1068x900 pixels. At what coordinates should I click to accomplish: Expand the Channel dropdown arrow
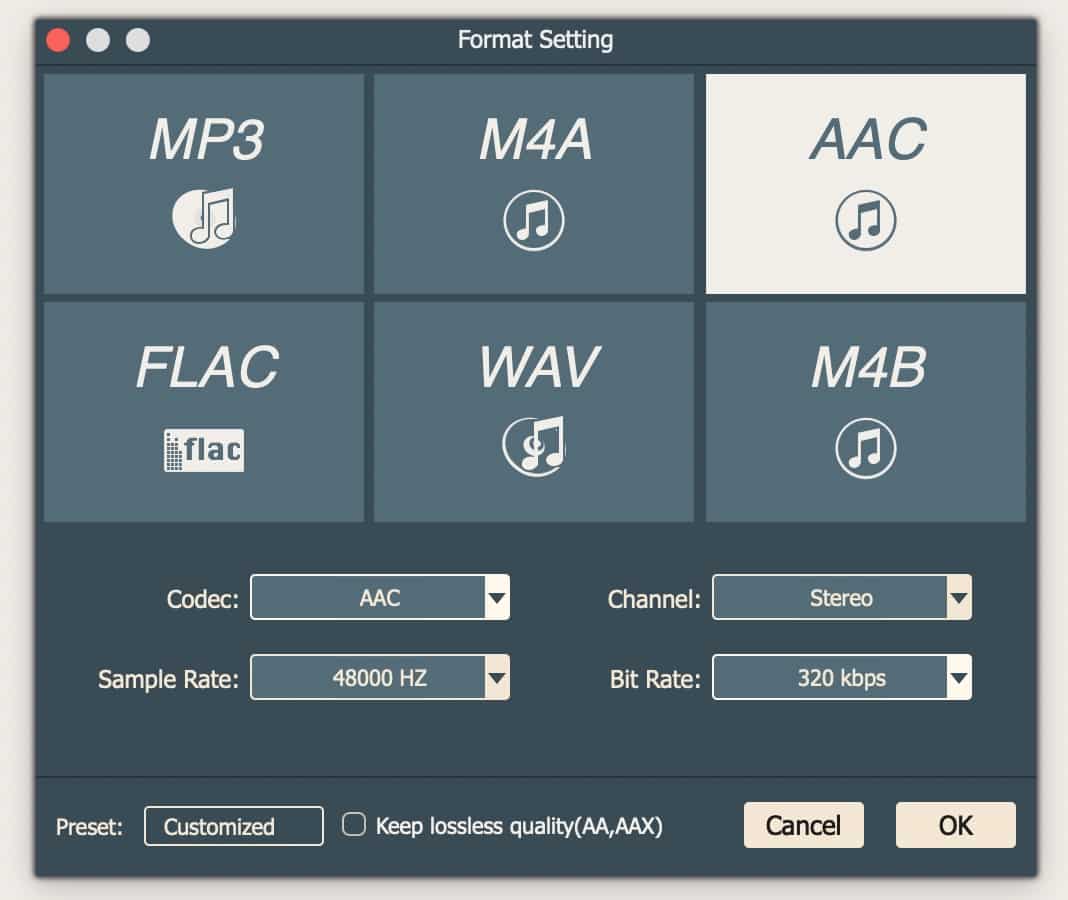[958, 598]
